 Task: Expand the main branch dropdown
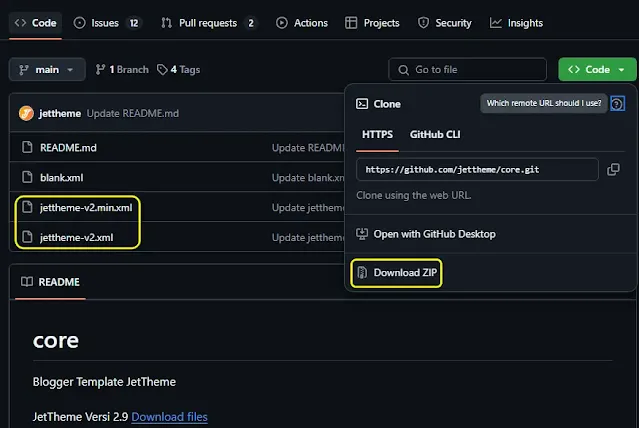tap(47, 70)
